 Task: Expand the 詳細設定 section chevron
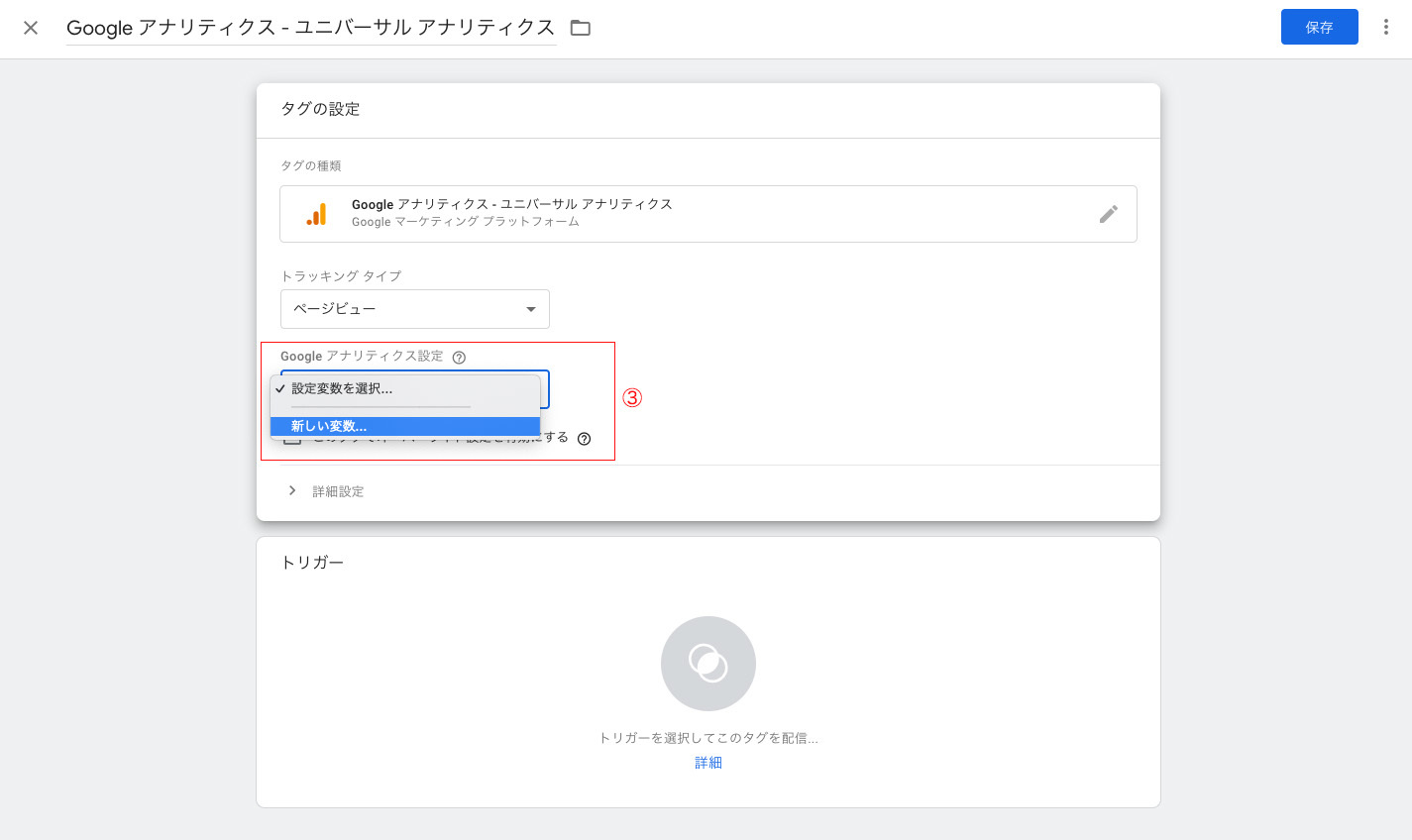292,491
